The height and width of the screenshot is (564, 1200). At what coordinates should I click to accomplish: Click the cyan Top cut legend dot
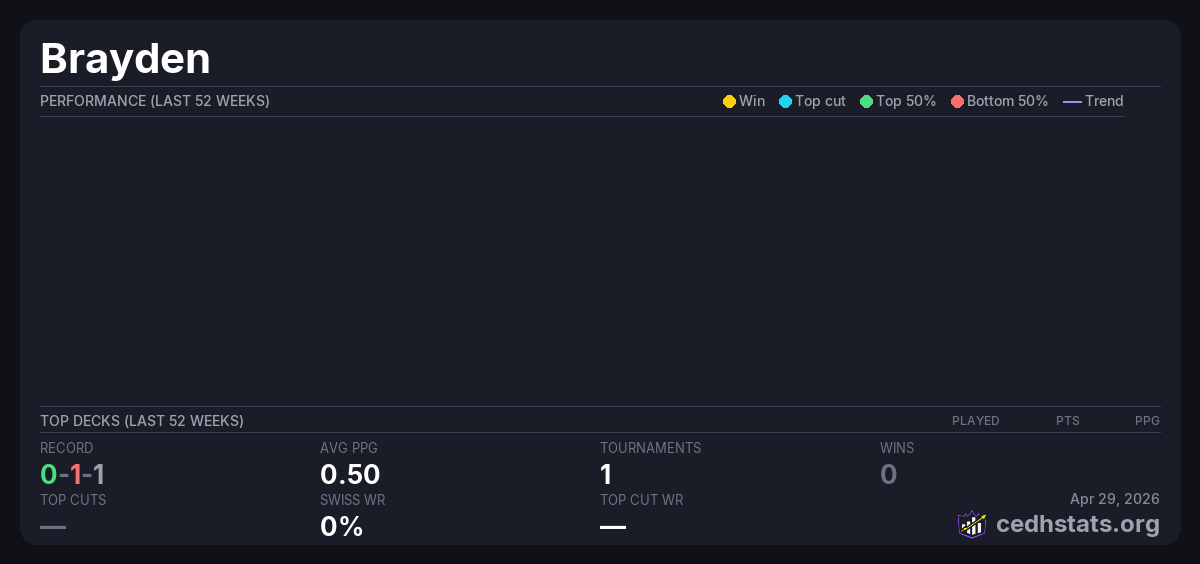[x=785, y=102]
